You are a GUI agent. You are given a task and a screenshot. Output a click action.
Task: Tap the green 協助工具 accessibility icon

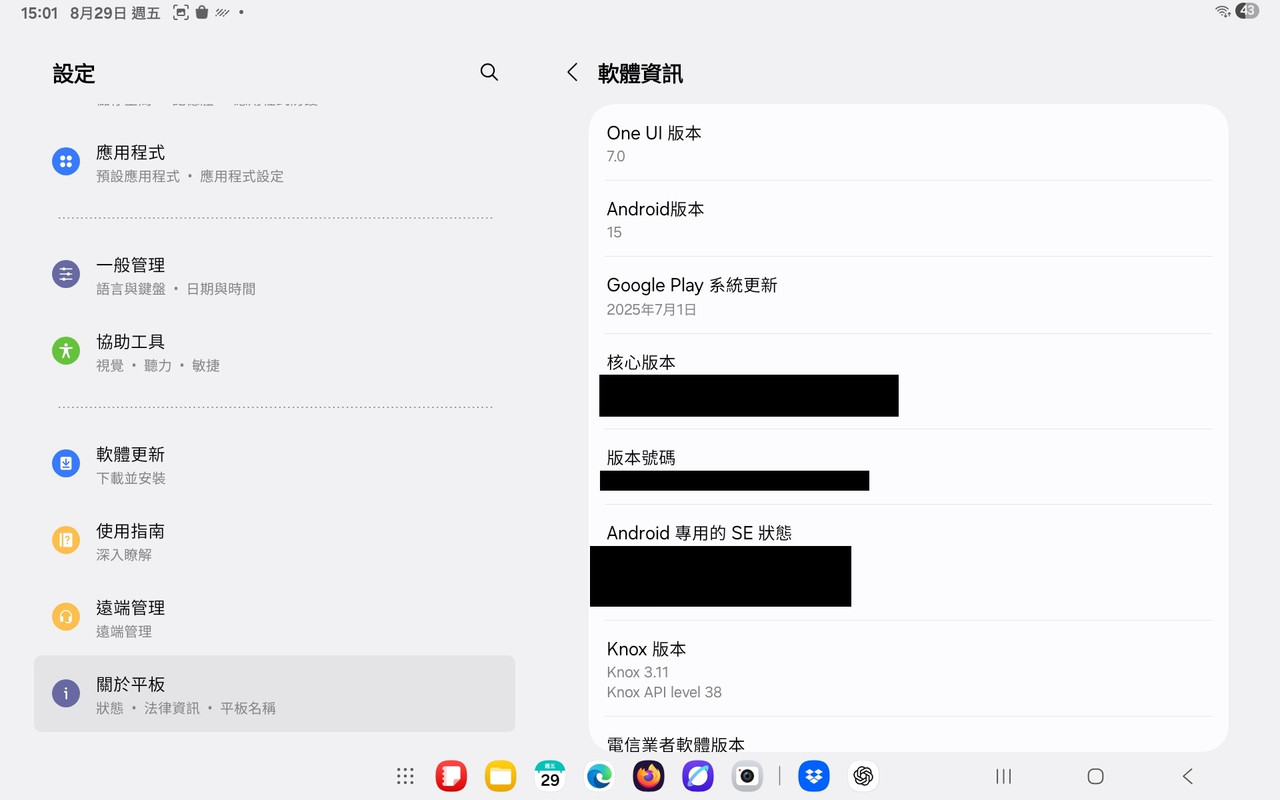(66, 351)
